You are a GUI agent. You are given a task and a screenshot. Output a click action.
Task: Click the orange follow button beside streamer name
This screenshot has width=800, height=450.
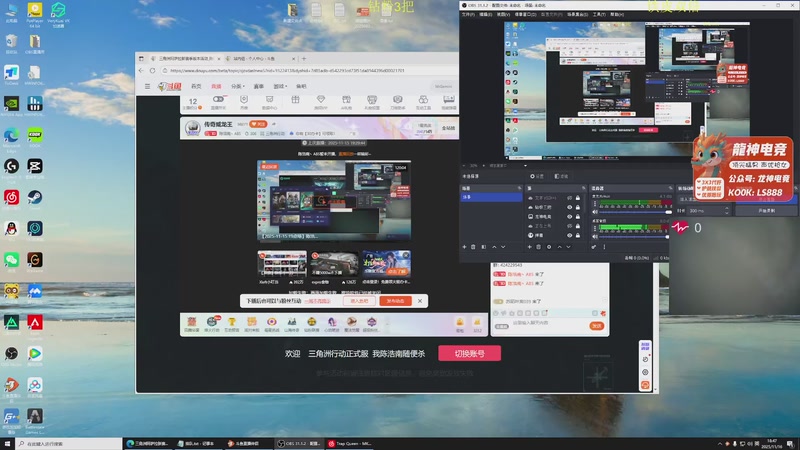point(258,124)
